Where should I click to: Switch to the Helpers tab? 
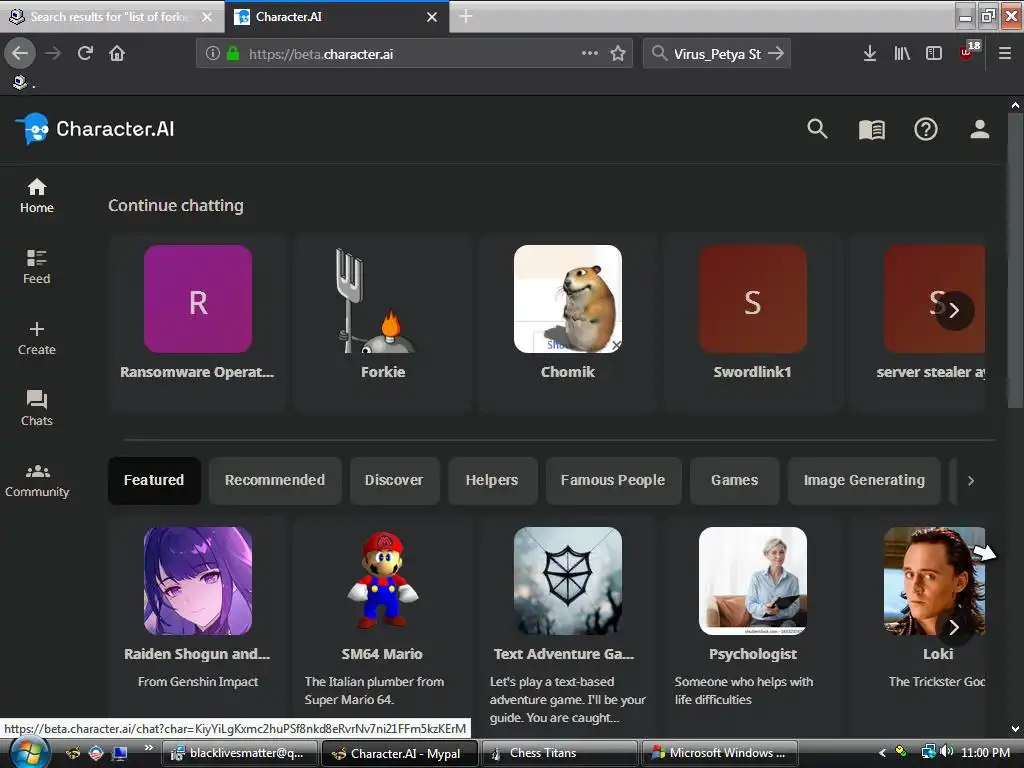click(x=492, y=481)
